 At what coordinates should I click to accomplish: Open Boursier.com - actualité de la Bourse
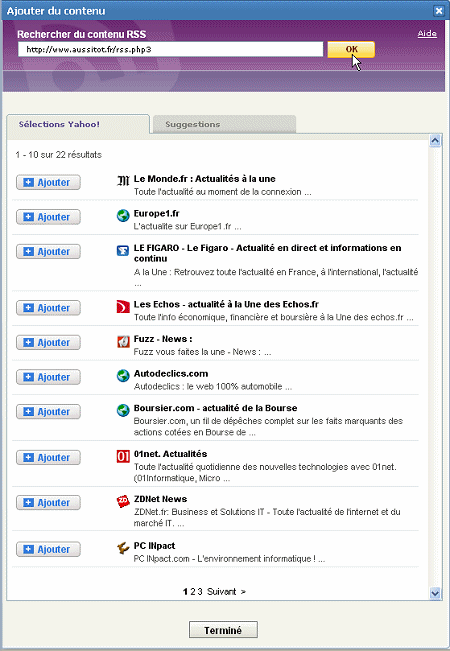215,408
